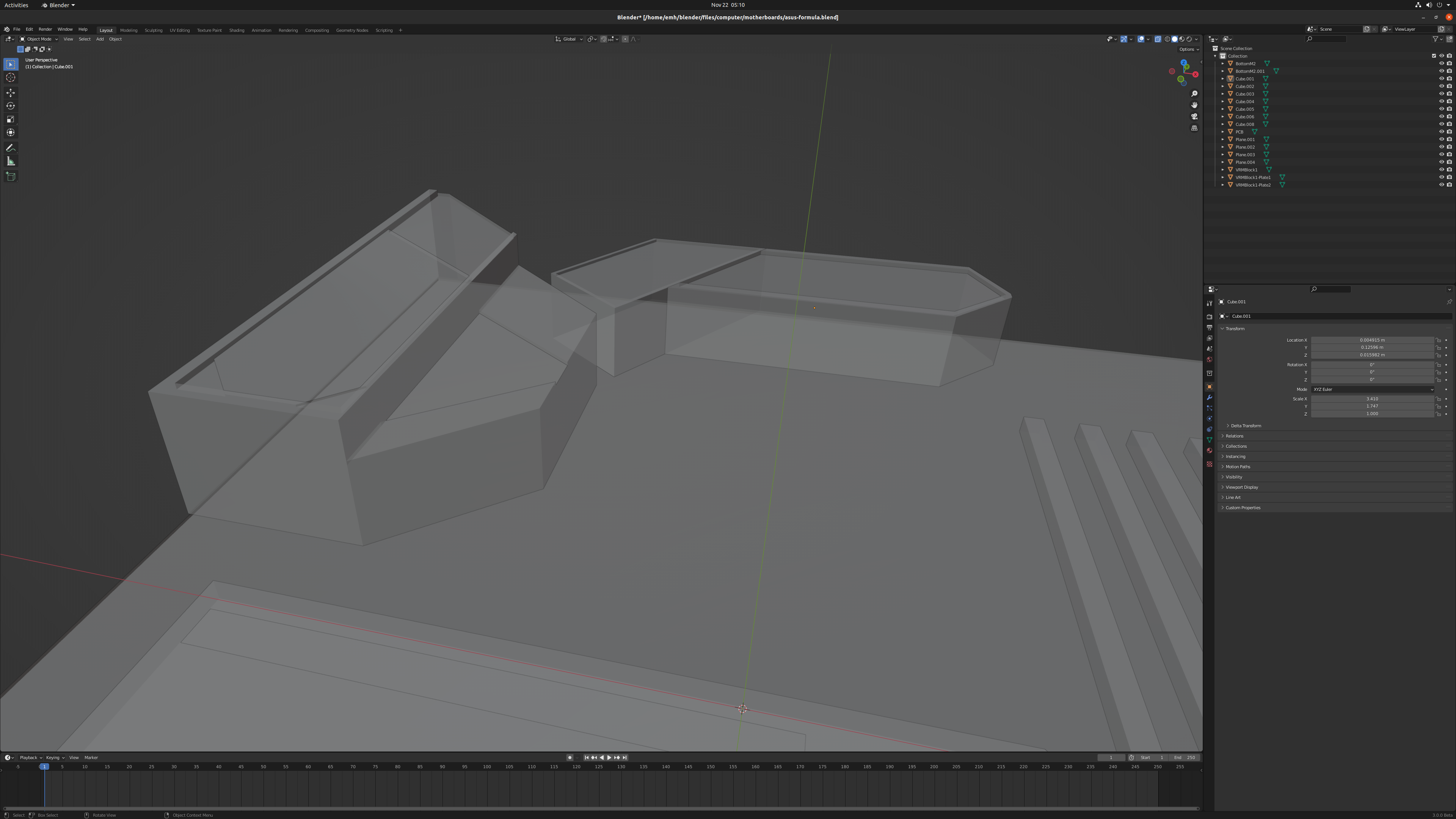Viewport: 1456px width, 819px height.
Task: Open the Object Data green triangle tab
Action: pos(1210,440)
